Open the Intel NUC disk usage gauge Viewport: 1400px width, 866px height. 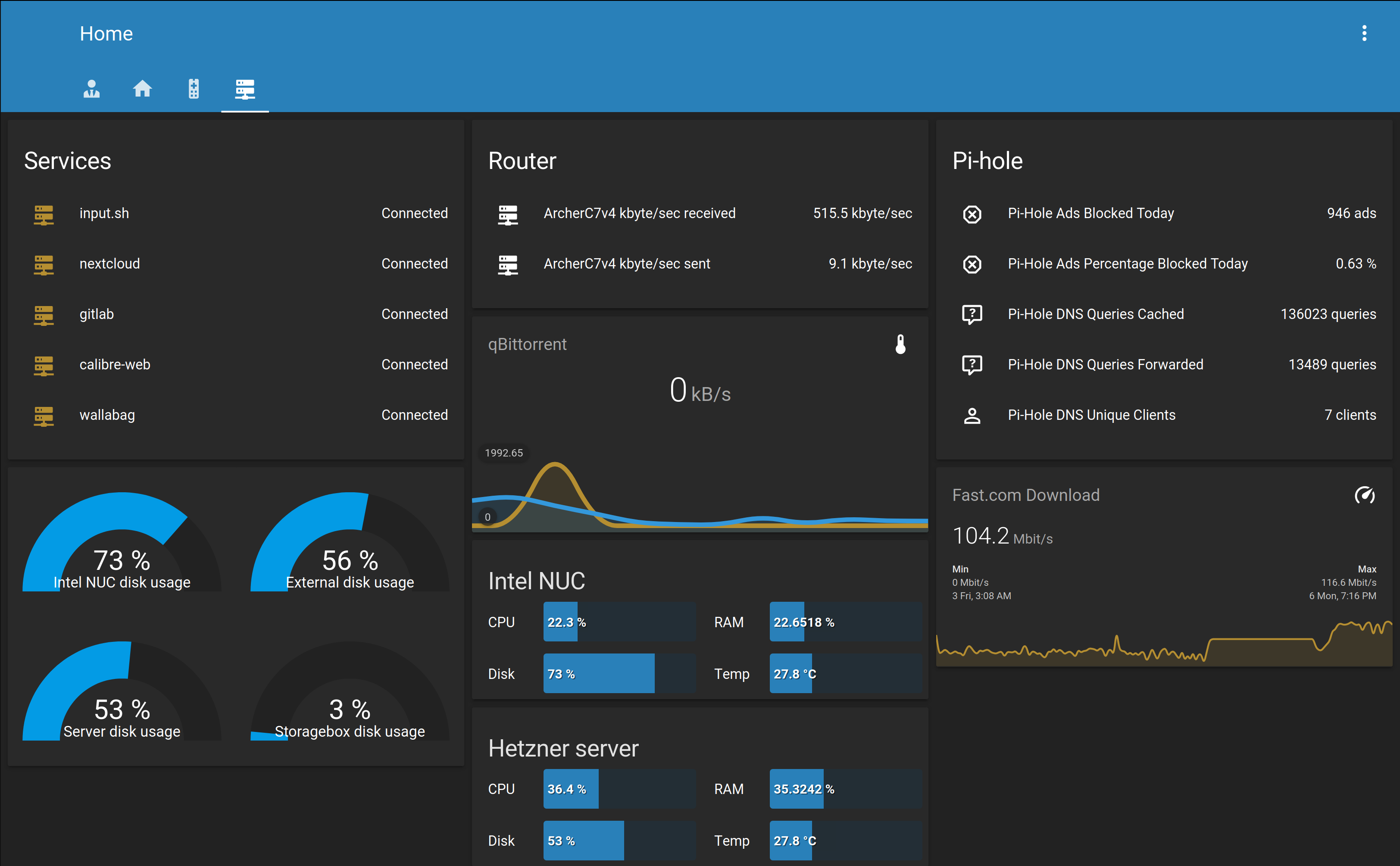click(122, 542)
